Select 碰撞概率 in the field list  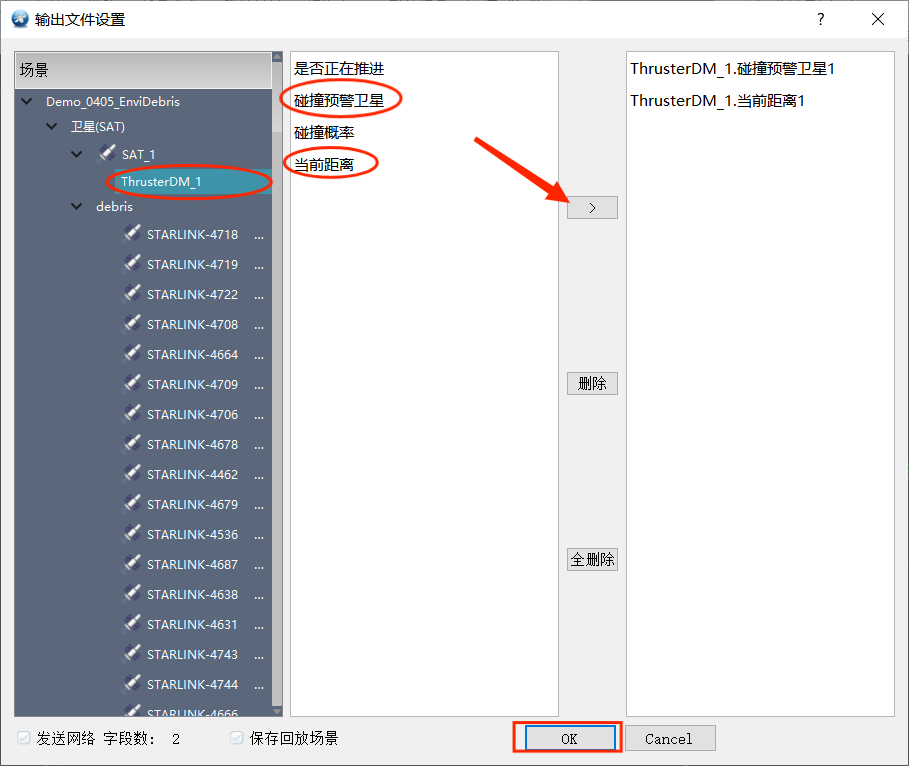click(x=324, y=133)
